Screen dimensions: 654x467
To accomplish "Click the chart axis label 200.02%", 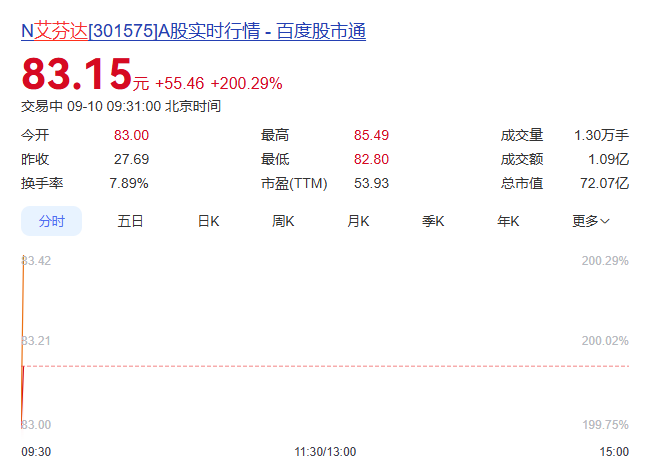I will click(x=605, y=341).
